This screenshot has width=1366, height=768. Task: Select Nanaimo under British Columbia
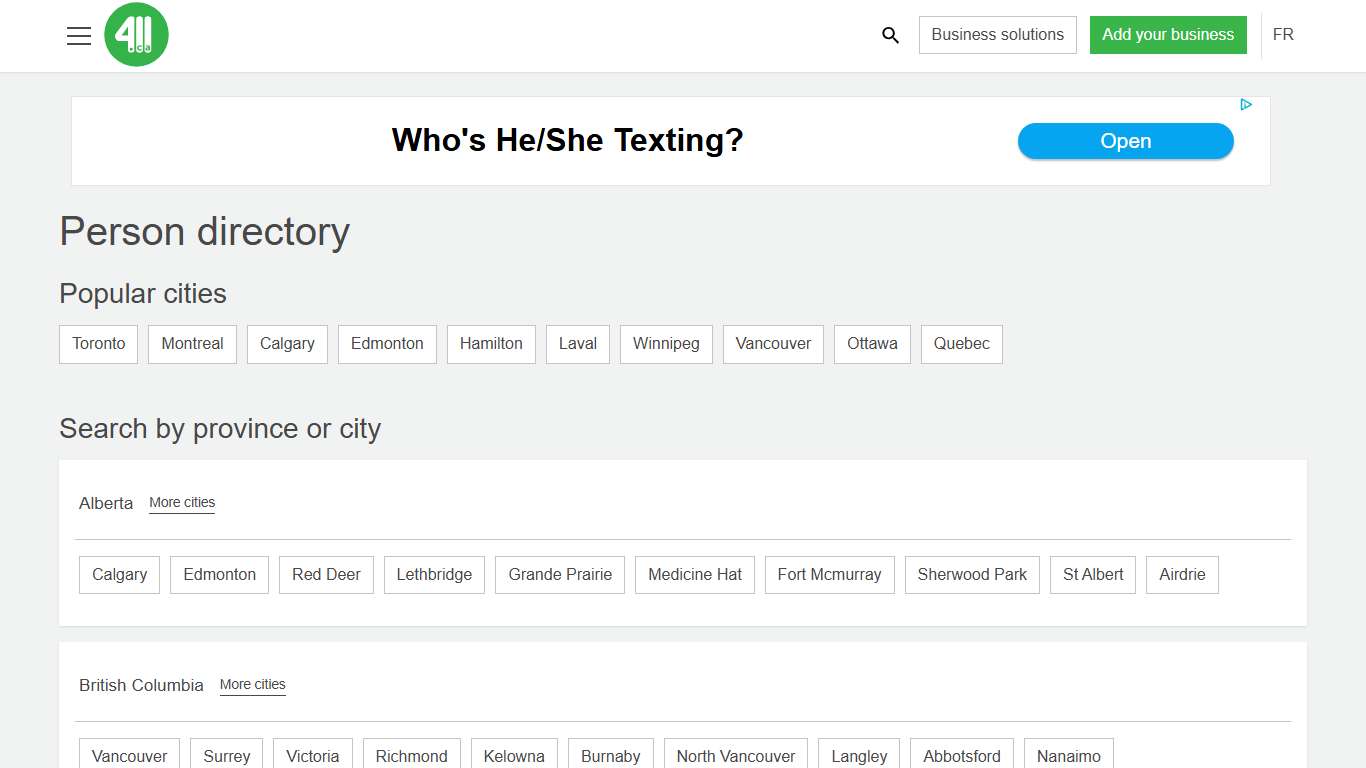1068,756
